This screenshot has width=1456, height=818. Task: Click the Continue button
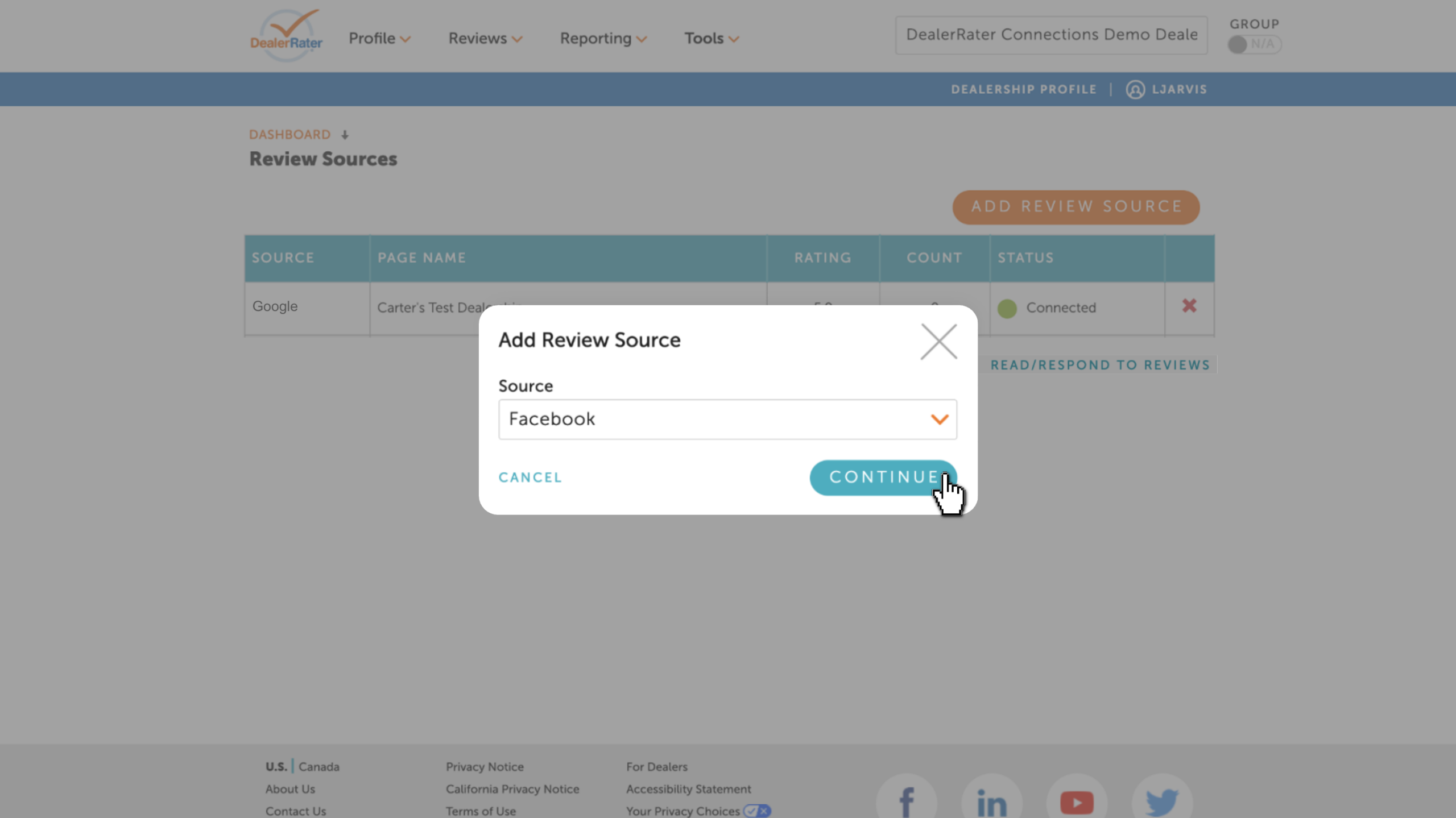click(883, 477)
